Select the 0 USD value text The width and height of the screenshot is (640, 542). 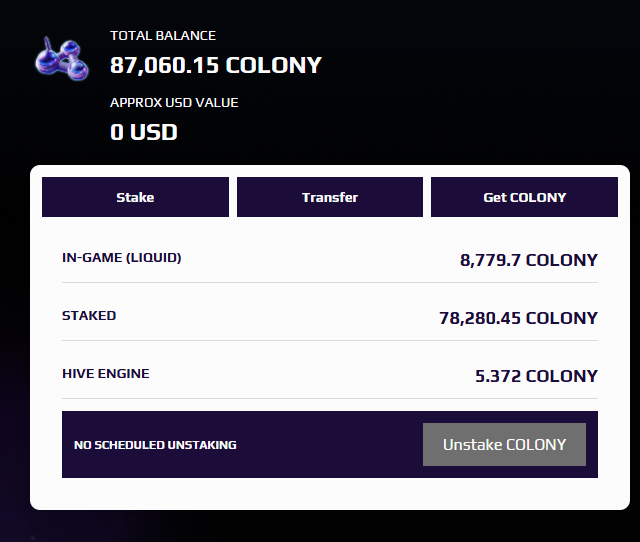tap(144, 132)
